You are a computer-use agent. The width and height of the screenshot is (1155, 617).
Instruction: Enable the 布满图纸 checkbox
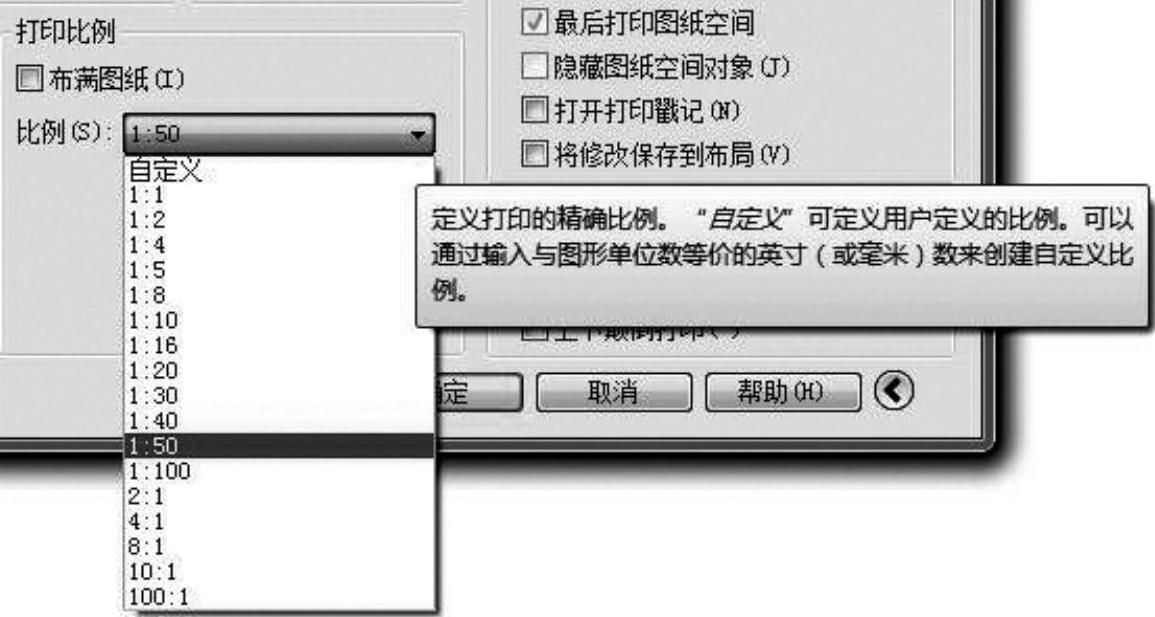click(x=29, y=78)
